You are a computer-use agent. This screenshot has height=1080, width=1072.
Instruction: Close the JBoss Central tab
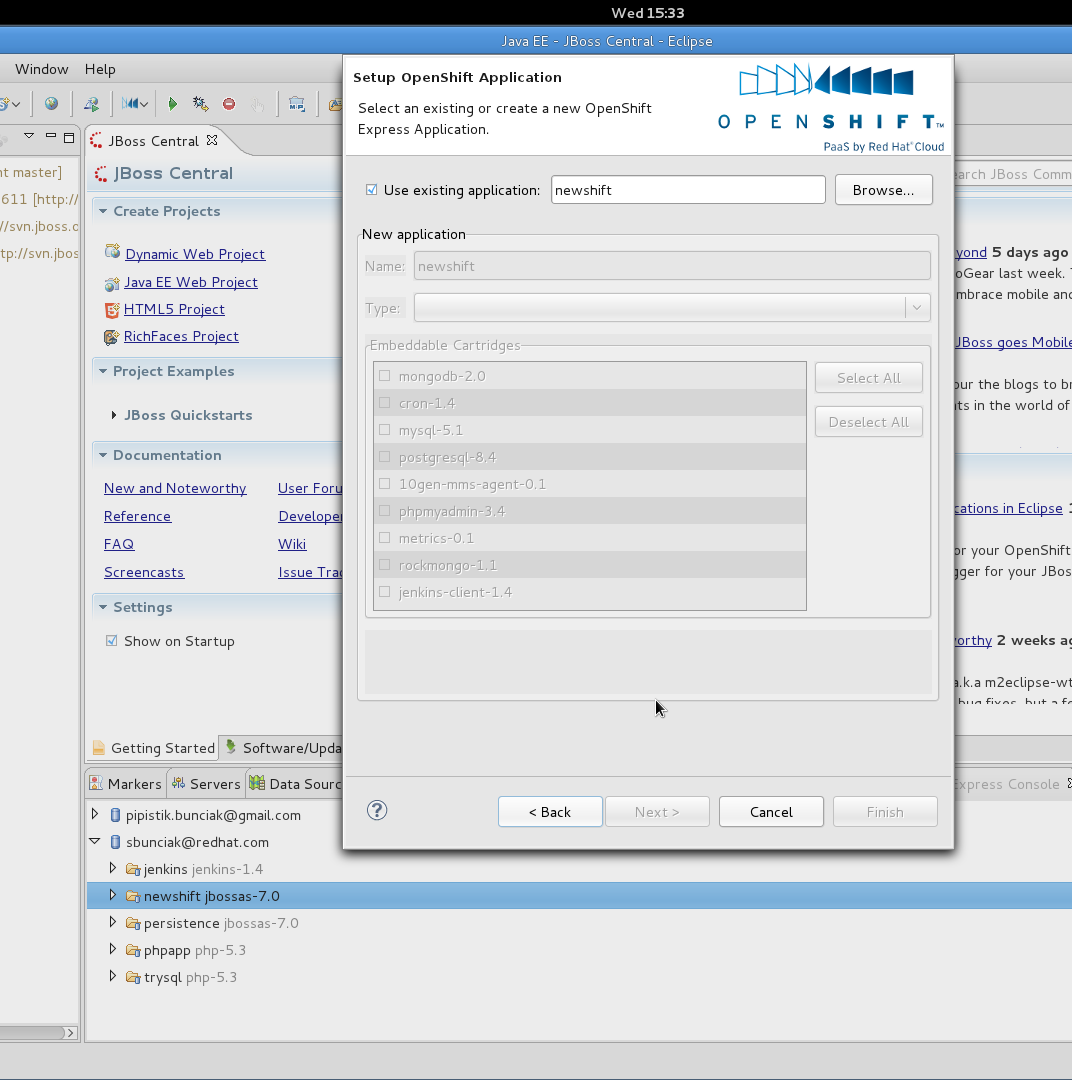[212, 140]
